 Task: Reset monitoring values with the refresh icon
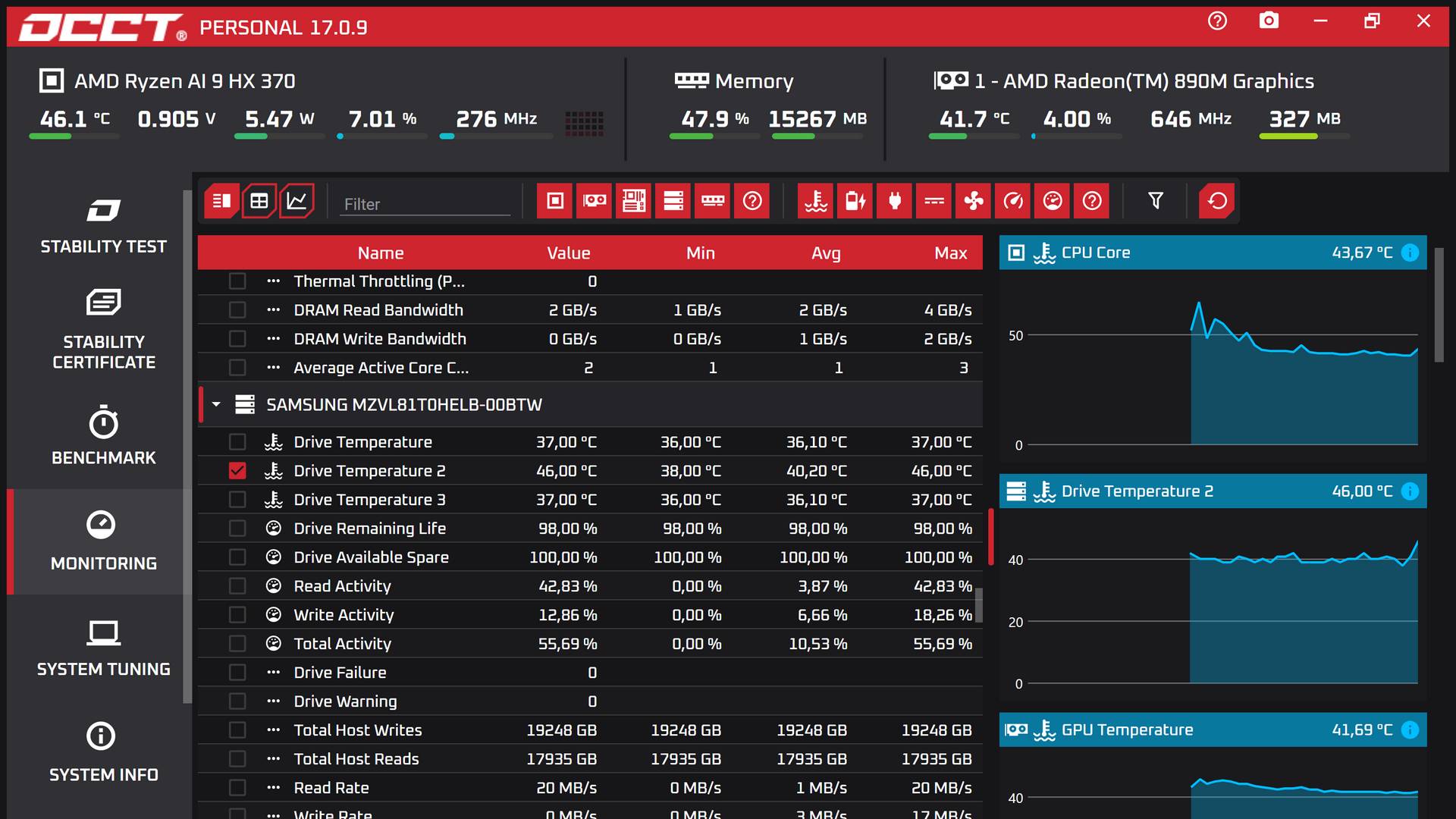point(1217,201)
